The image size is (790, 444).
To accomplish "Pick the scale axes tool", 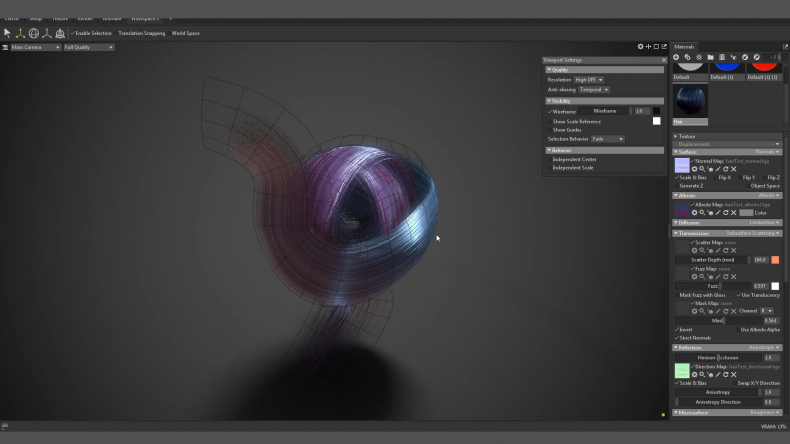I will click(47, 33).
